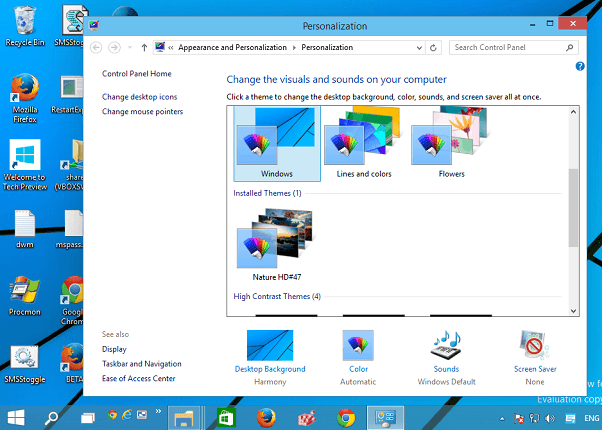
Task: Click the Action Center notification tray icon
Action: (x=571, y=418)
